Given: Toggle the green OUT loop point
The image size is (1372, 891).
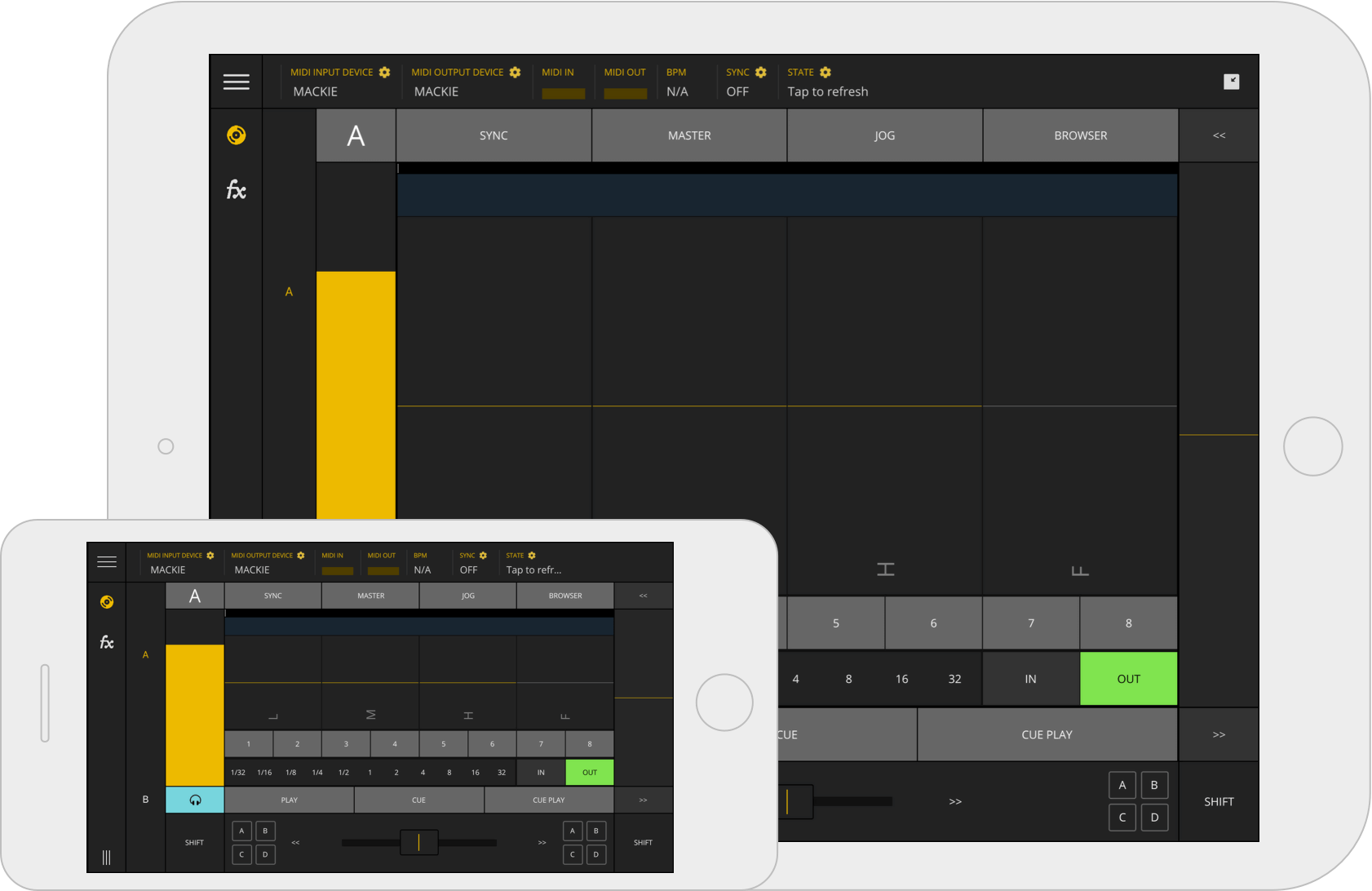Looking at the screenshot, I should 1128,678.
